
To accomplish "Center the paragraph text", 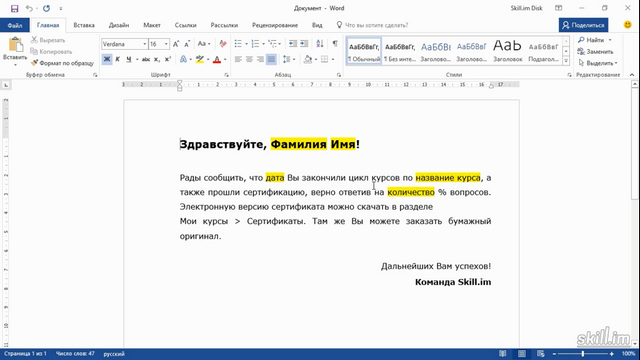I will (x=249, y=60).
